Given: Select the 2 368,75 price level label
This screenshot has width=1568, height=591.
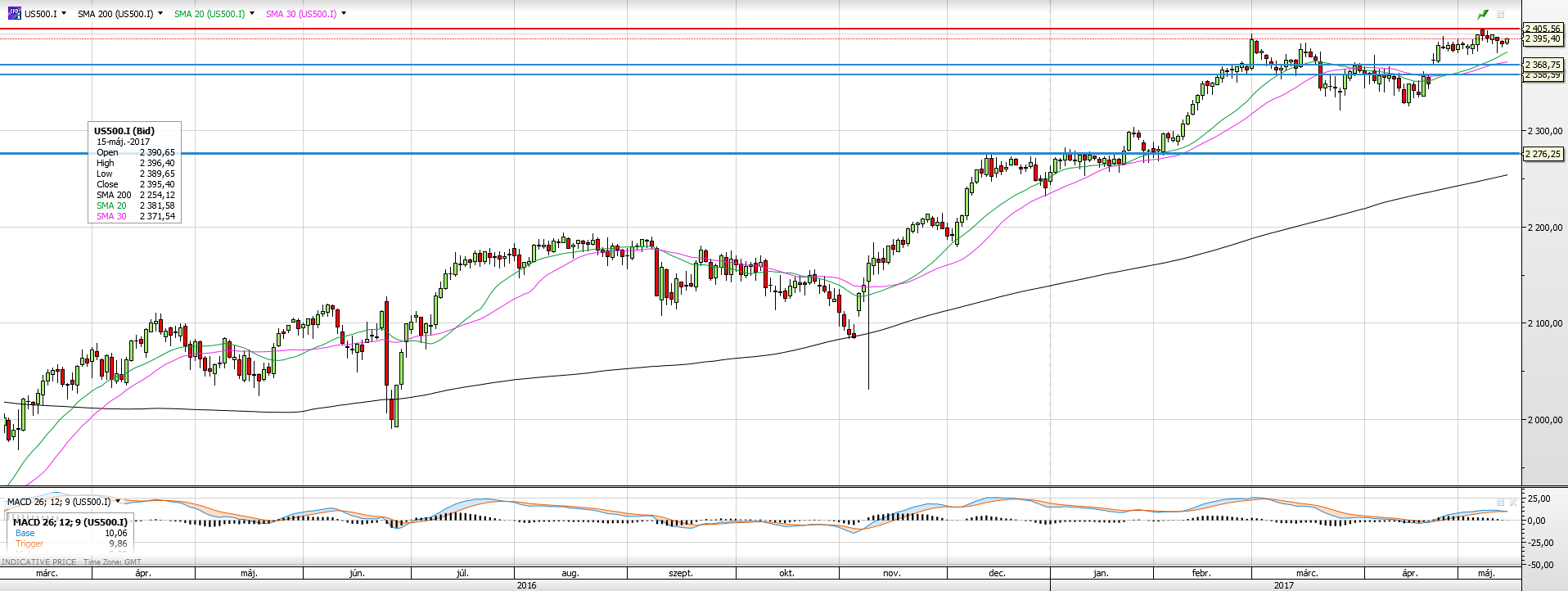Looking at the screenshot, I should pos(1543,65).
